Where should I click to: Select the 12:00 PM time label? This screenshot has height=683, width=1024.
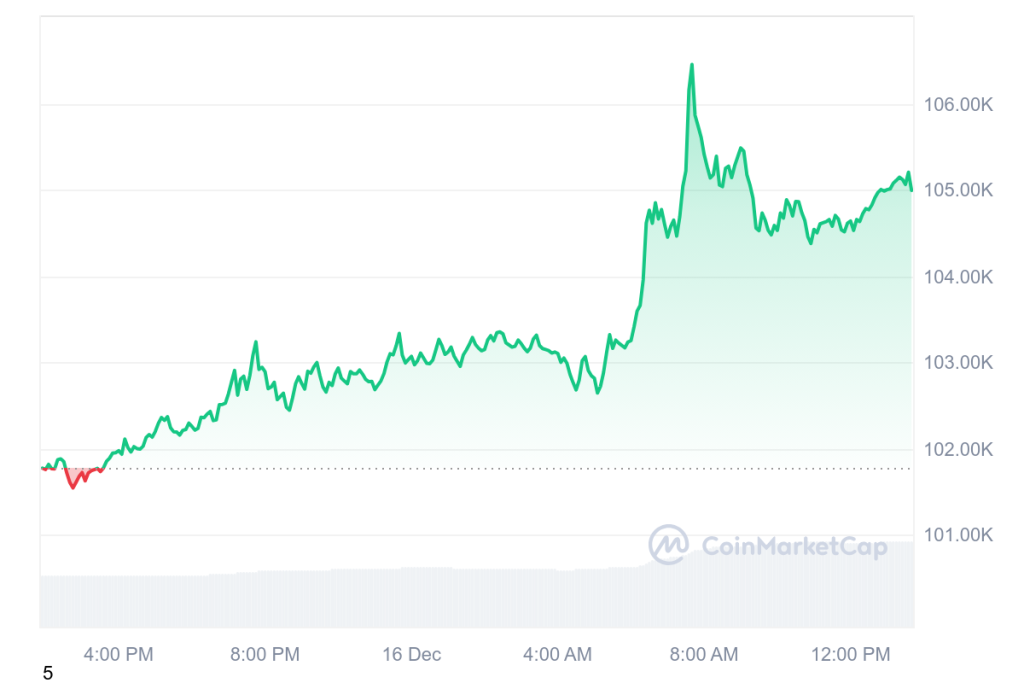[850, 655]
